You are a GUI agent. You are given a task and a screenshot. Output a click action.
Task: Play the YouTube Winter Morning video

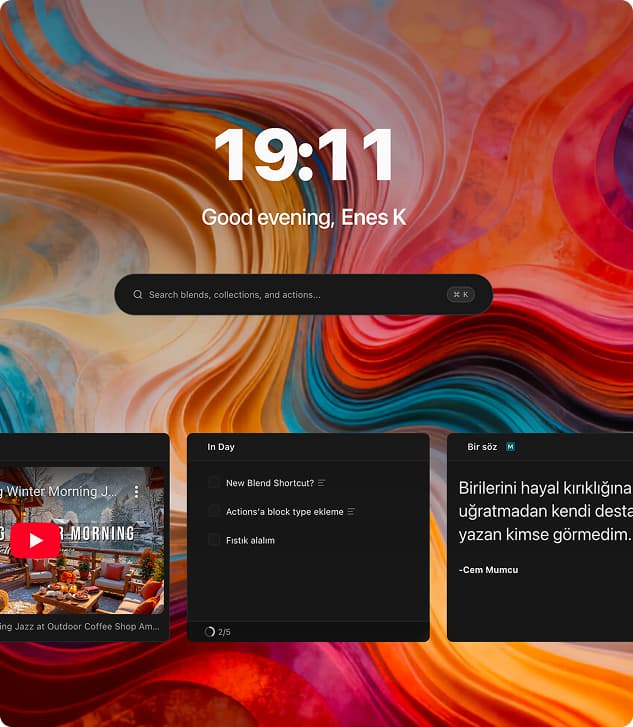click(35, 540)
